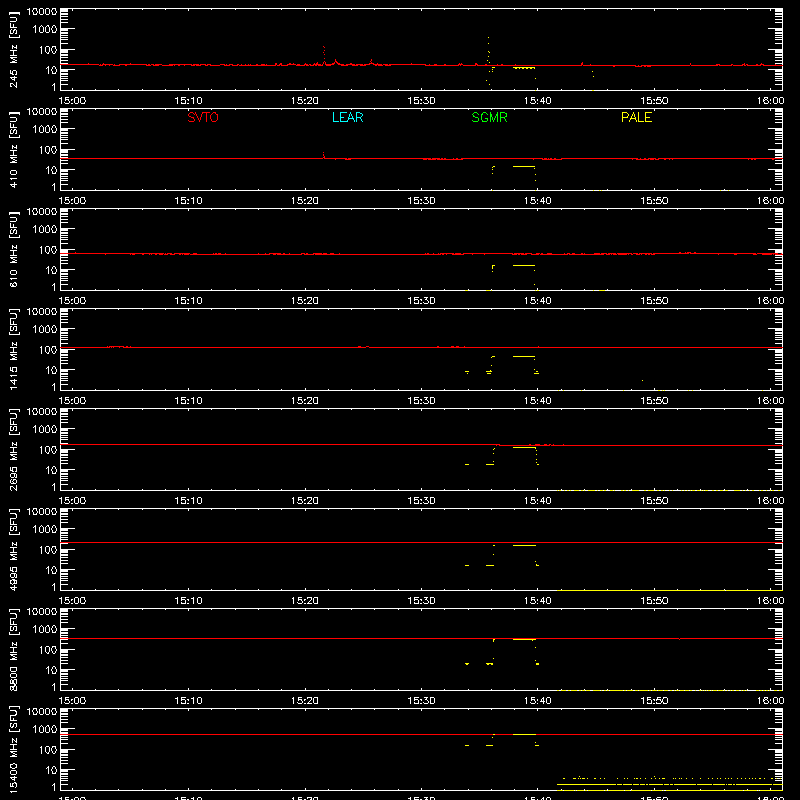Click 15:20 tick label under 1415 MHz plot
Image resolution: width=800 pixels, height=800 pixels.
click(305, 401)
